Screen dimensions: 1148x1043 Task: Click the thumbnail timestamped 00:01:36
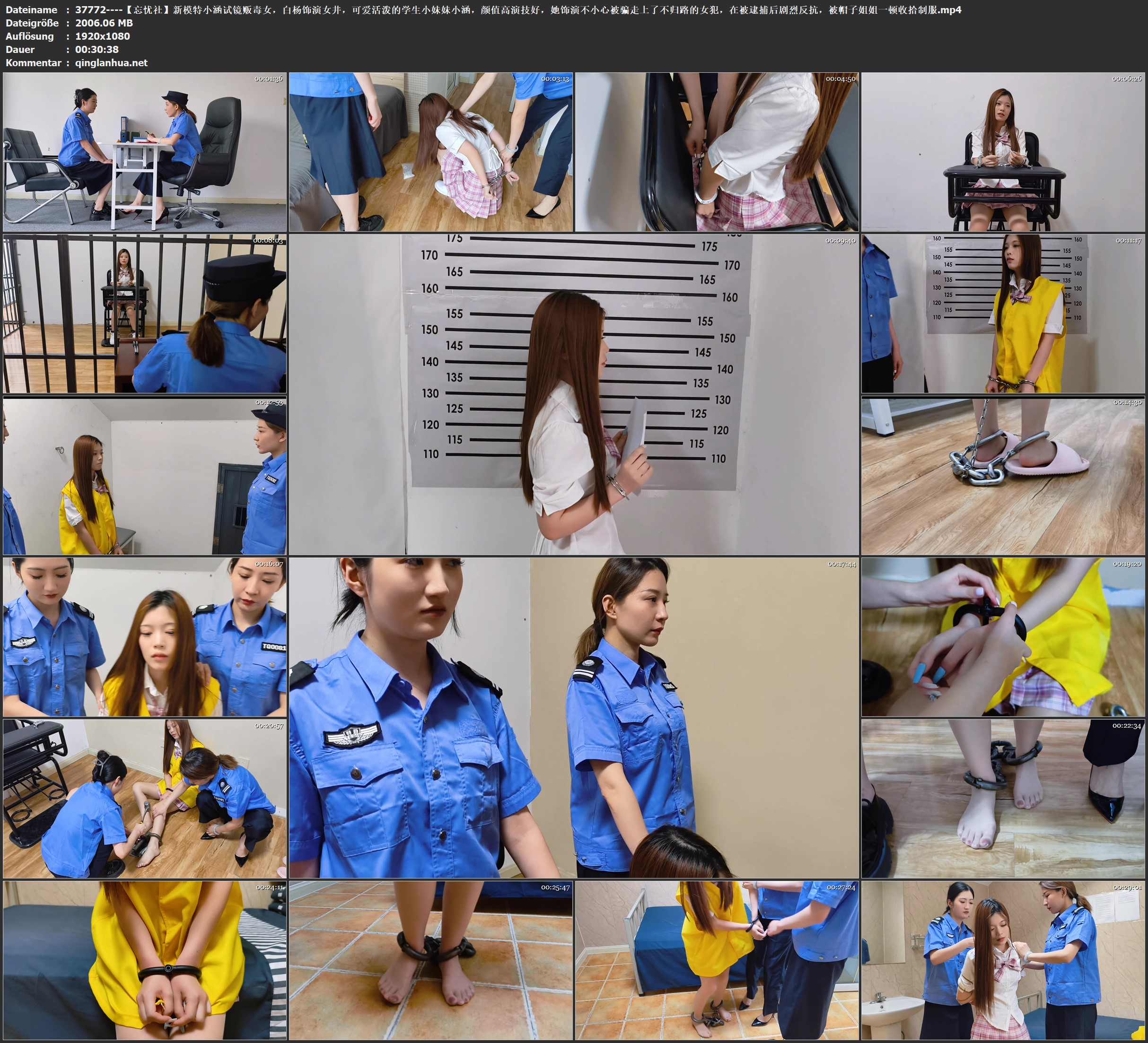[x=145, y=152]
